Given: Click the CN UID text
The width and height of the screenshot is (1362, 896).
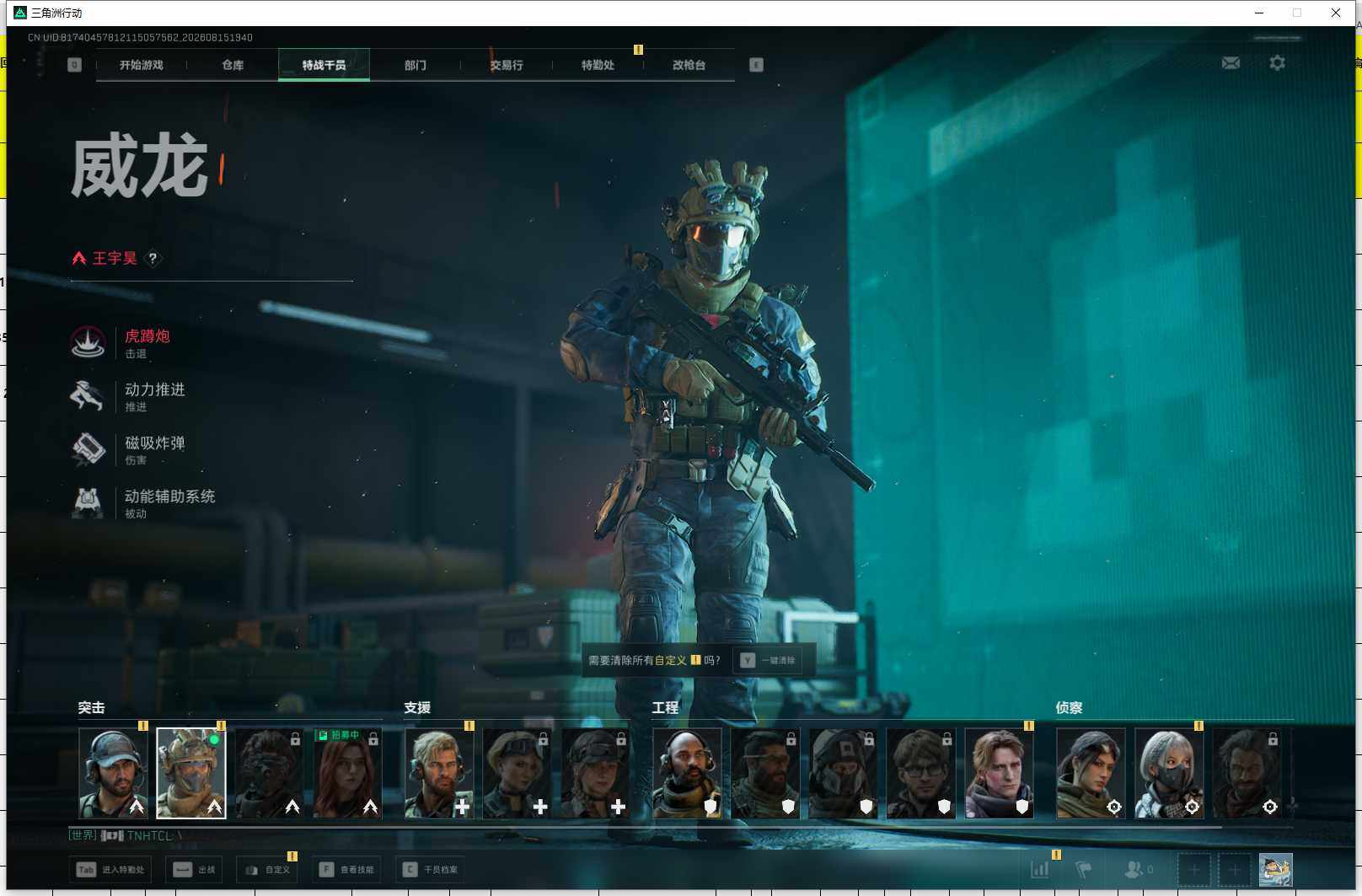Looking at the screenshot, I should point(140,37).
